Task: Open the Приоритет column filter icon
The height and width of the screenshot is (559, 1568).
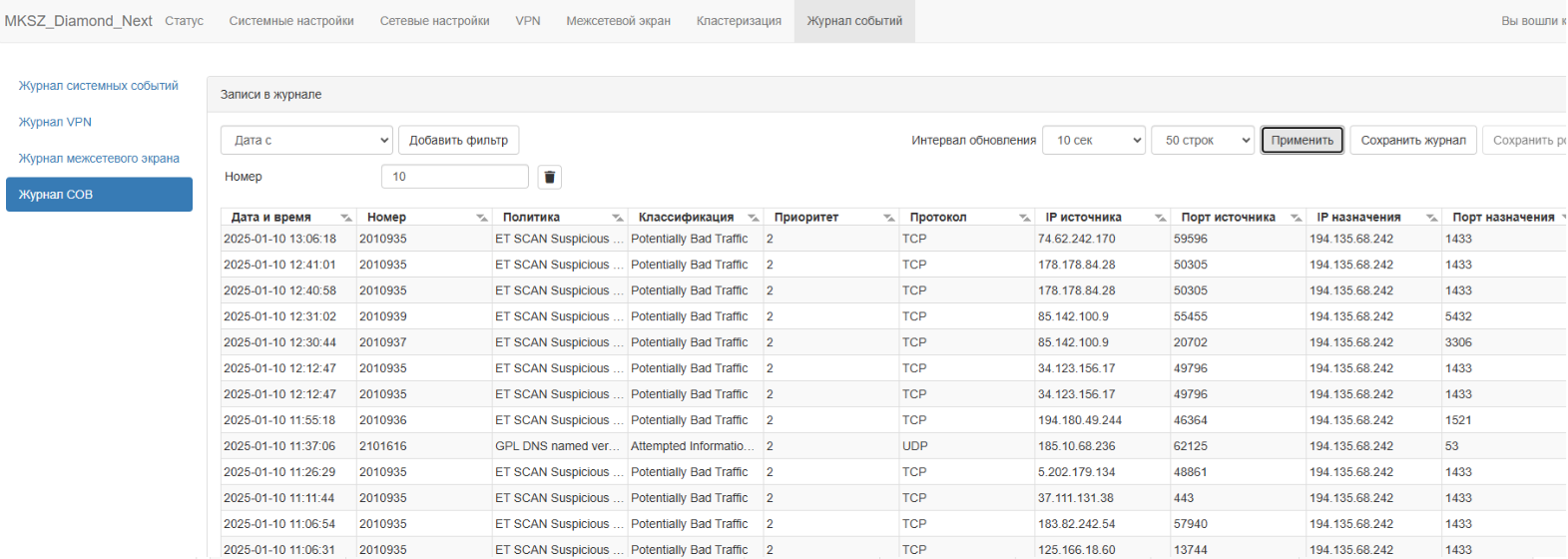Action: [889, 218]
